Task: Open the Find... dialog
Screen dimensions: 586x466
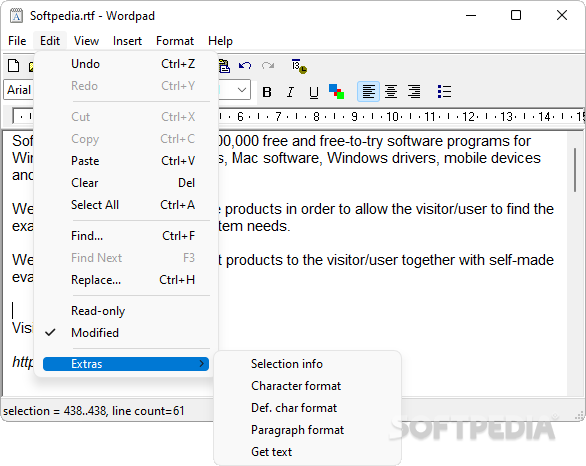Action: 126,236
